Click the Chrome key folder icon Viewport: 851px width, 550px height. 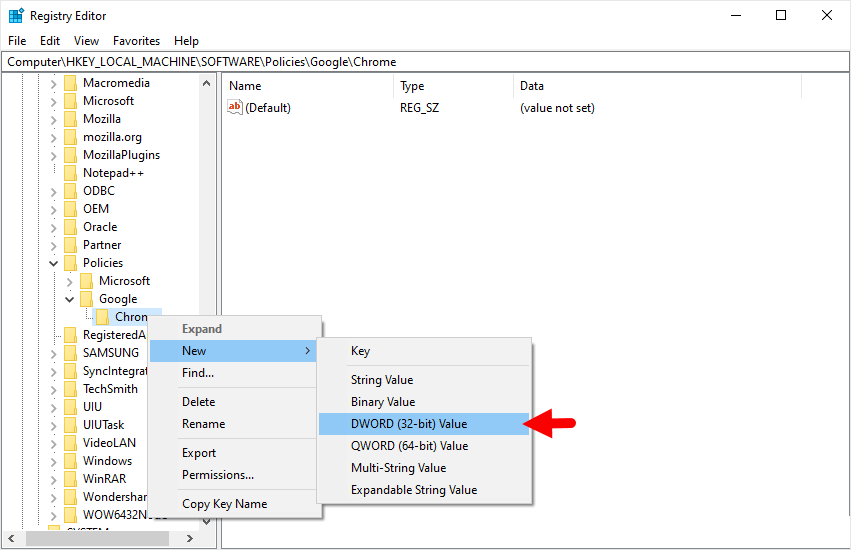click(x=103, y=317)
